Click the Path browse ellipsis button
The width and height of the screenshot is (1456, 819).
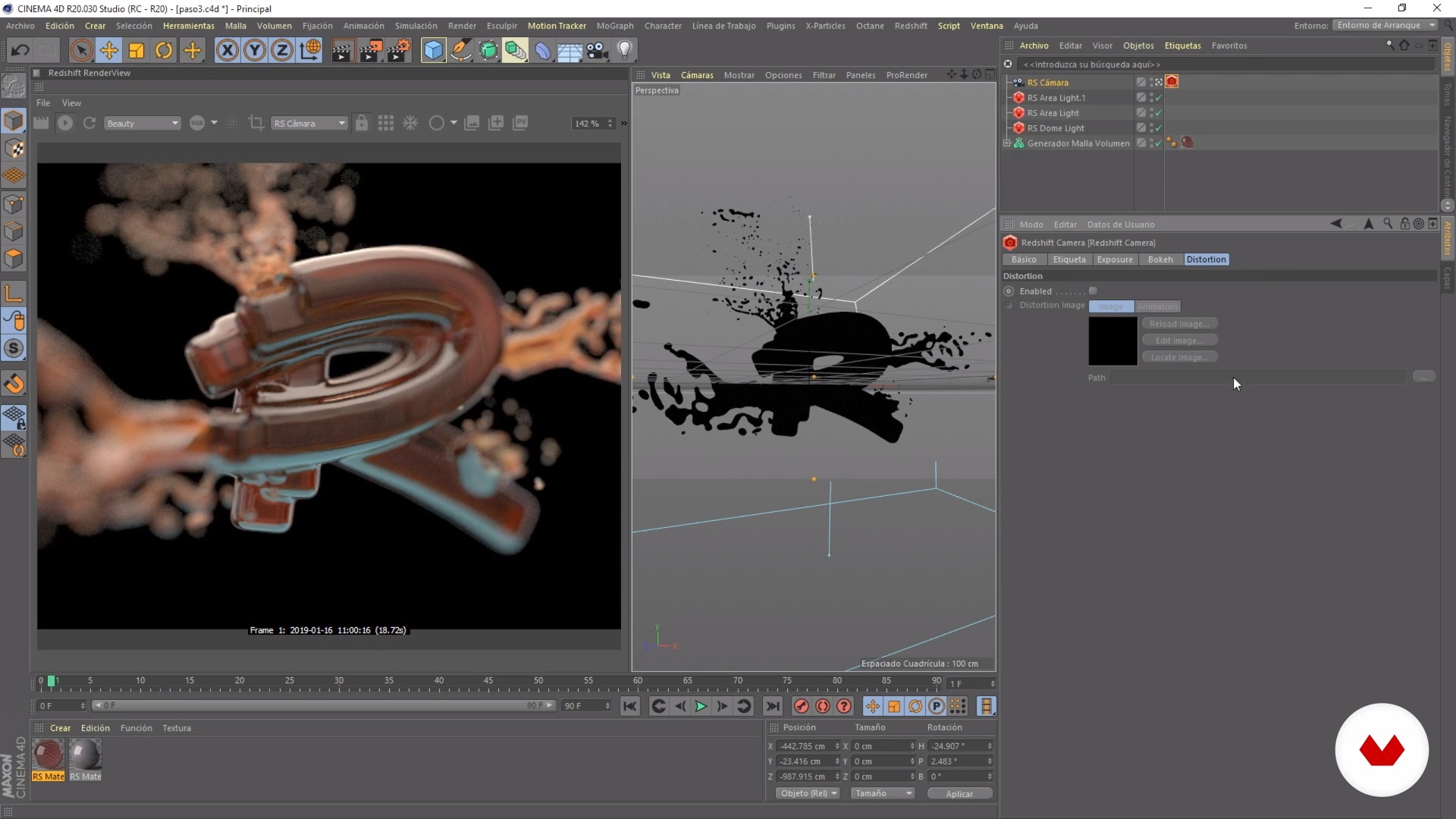point(1423,377)
